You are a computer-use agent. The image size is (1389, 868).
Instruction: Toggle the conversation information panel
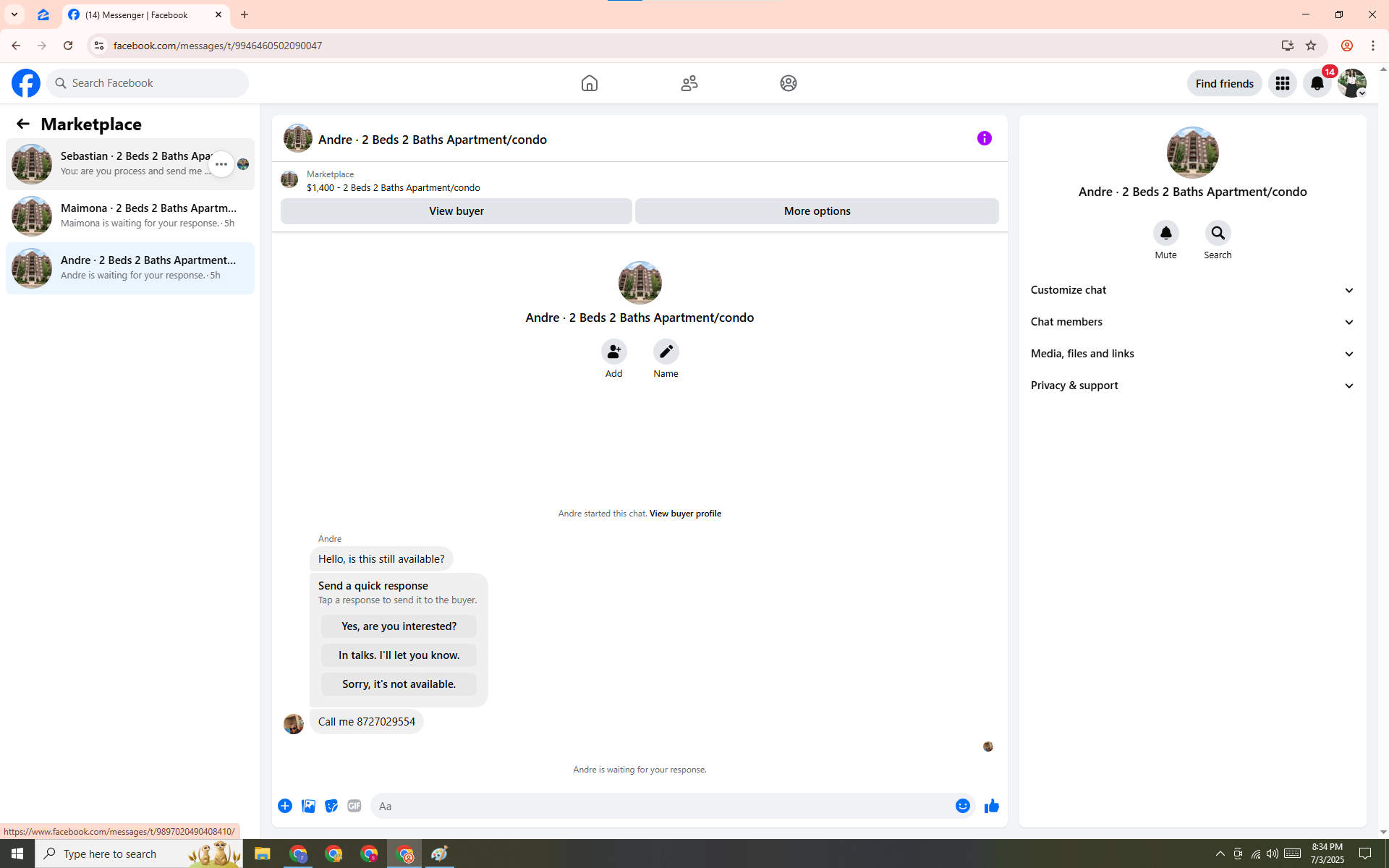coord(984,138)
